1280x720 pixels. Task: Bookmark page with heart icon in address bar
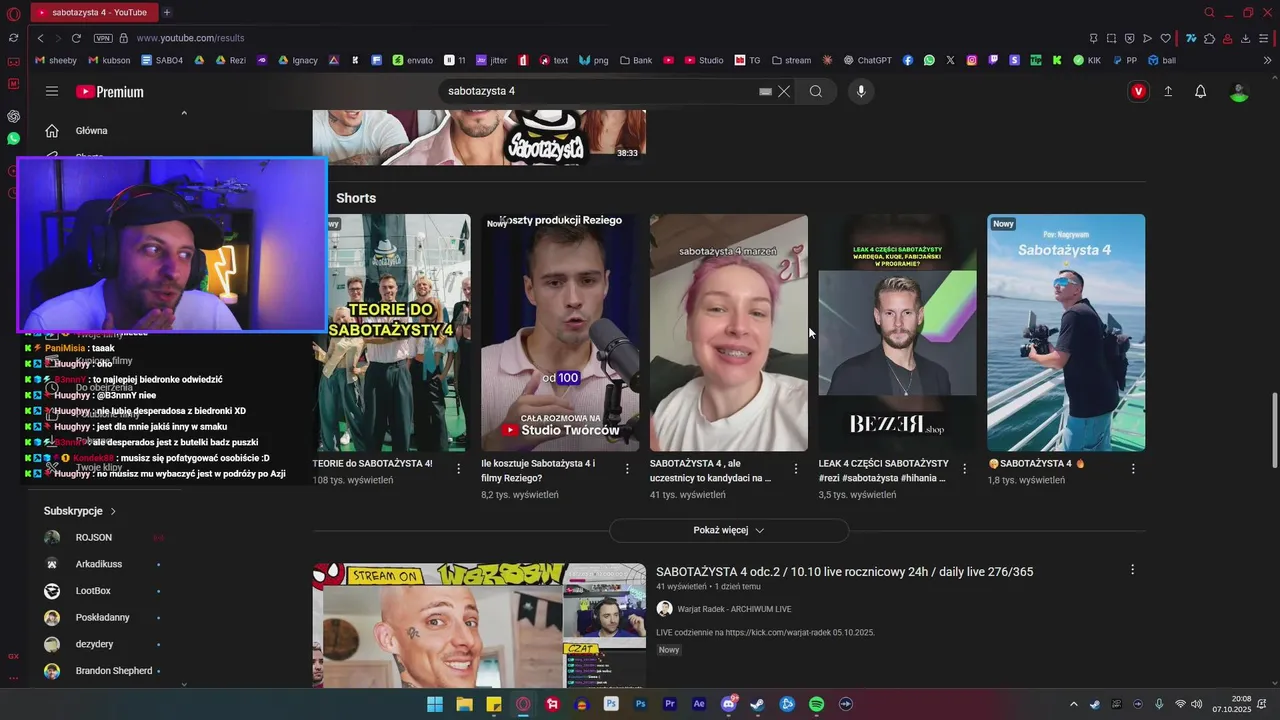(1165, 38)
